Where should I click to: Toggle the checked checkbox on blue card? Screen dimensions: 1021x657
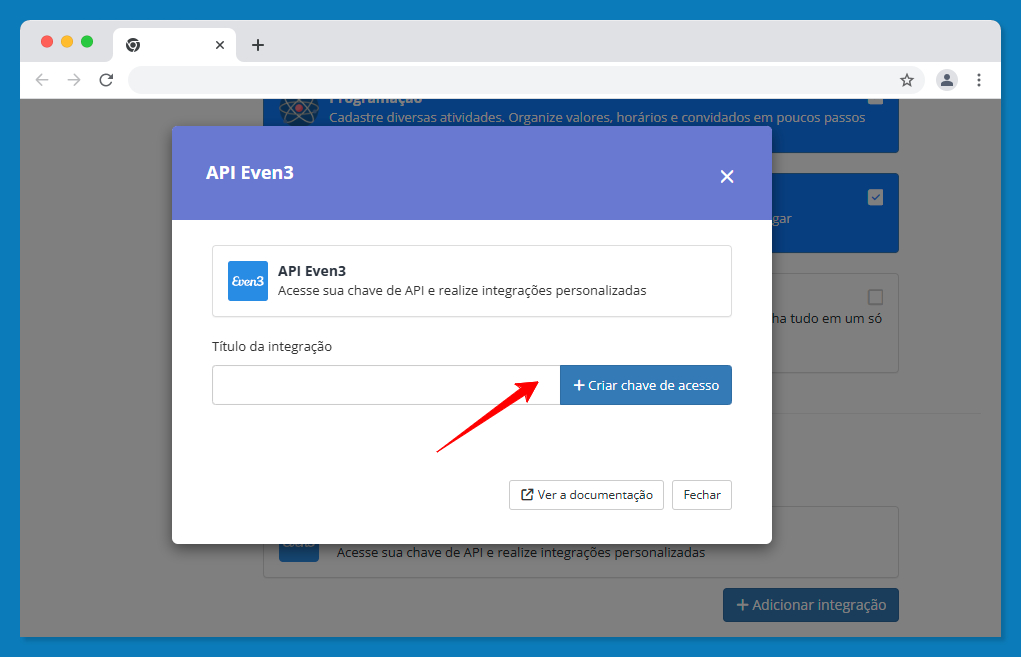875,197
